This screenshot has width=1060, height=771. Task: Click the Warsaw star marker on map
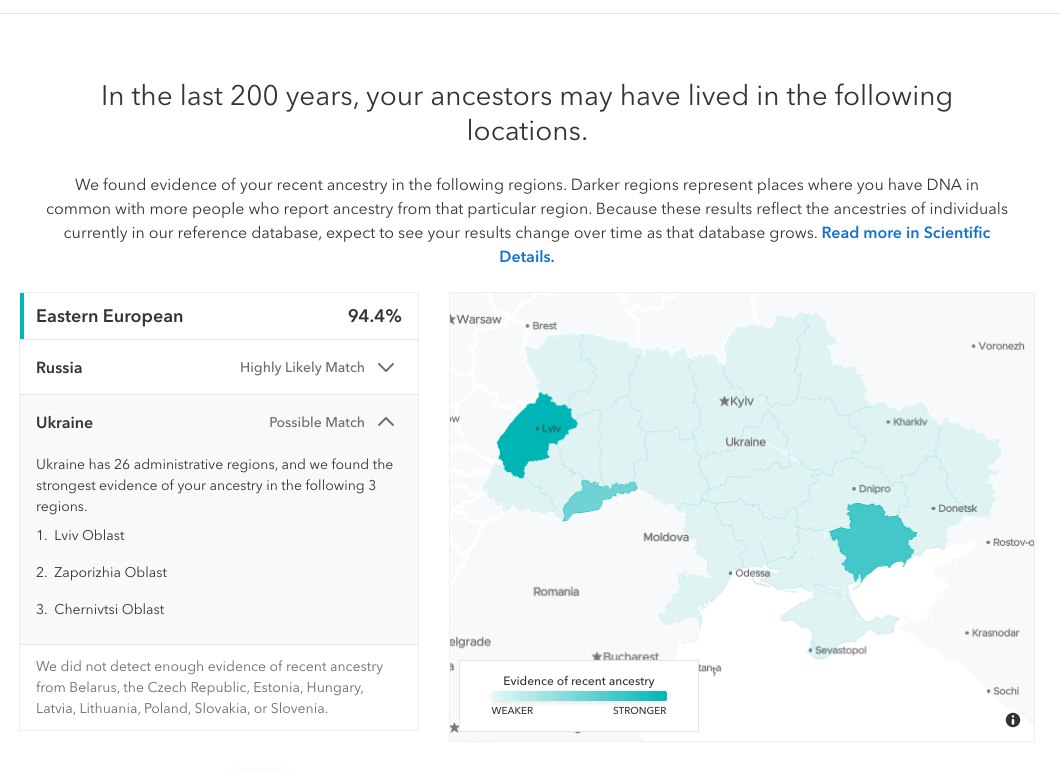[x=452, y=320]
